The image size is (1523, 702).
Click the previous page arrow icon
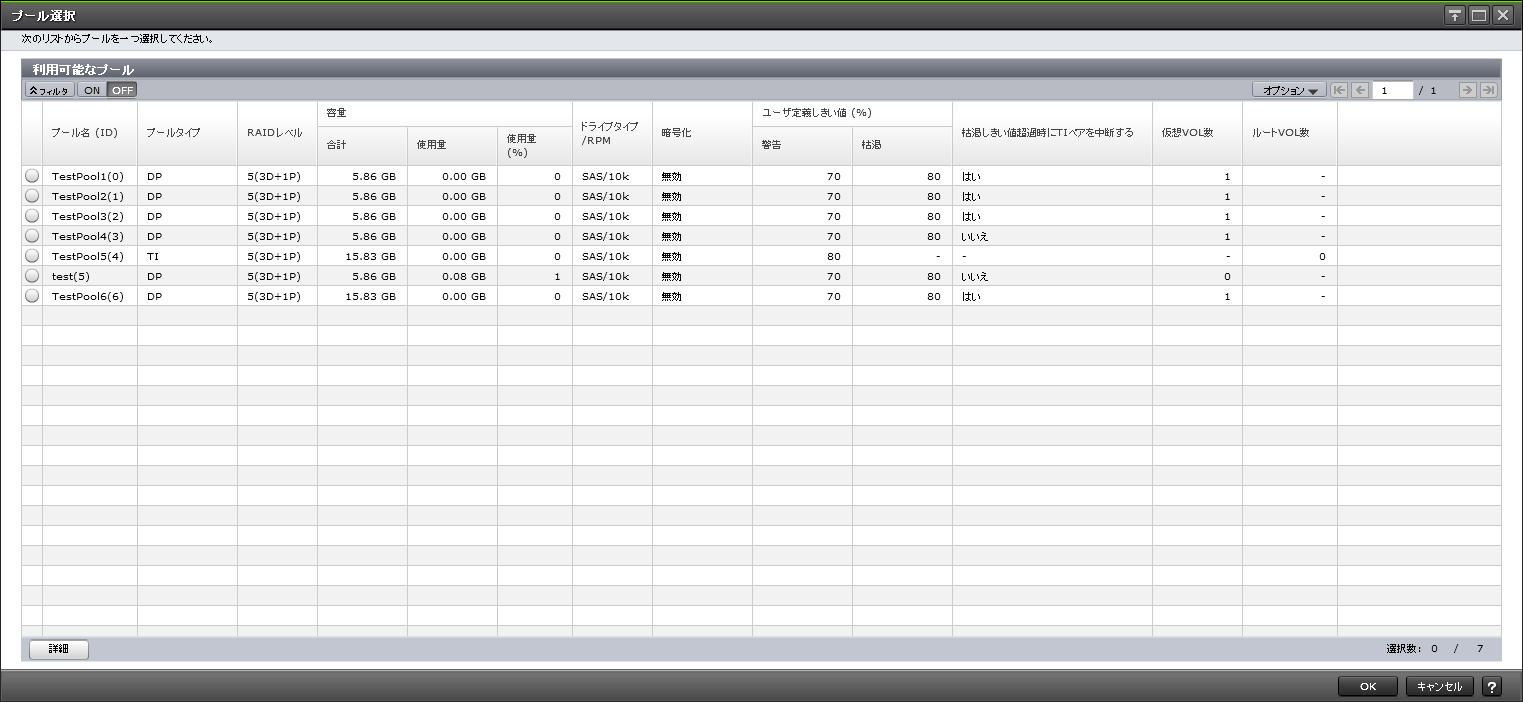(1360, 90)
